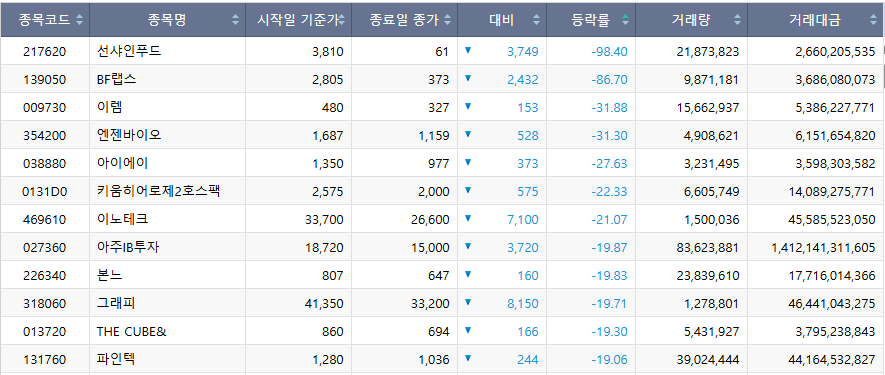Click stock code 217620

coord(45,52)
